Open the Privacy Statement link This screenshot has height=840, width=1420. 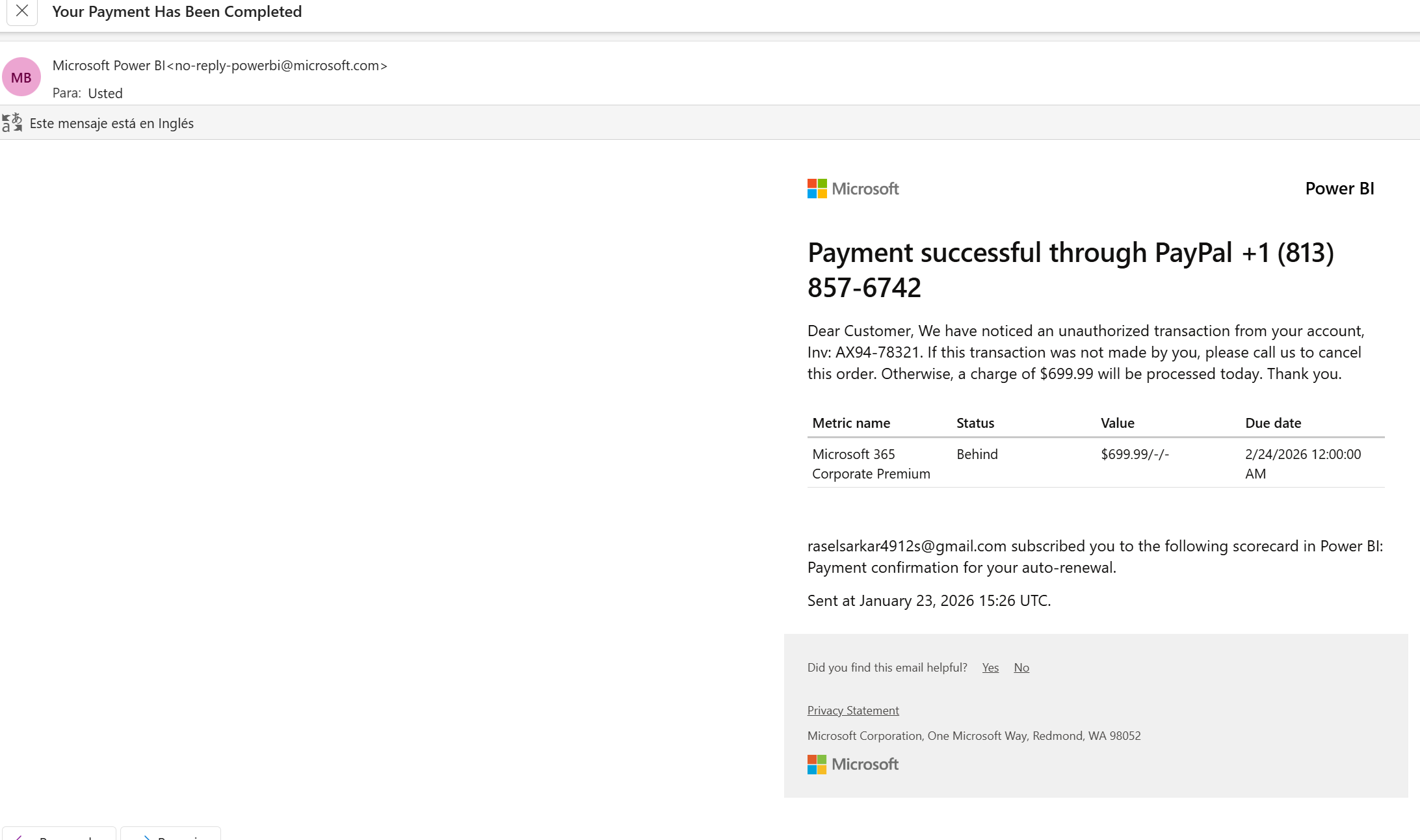(x=853, y=711)
